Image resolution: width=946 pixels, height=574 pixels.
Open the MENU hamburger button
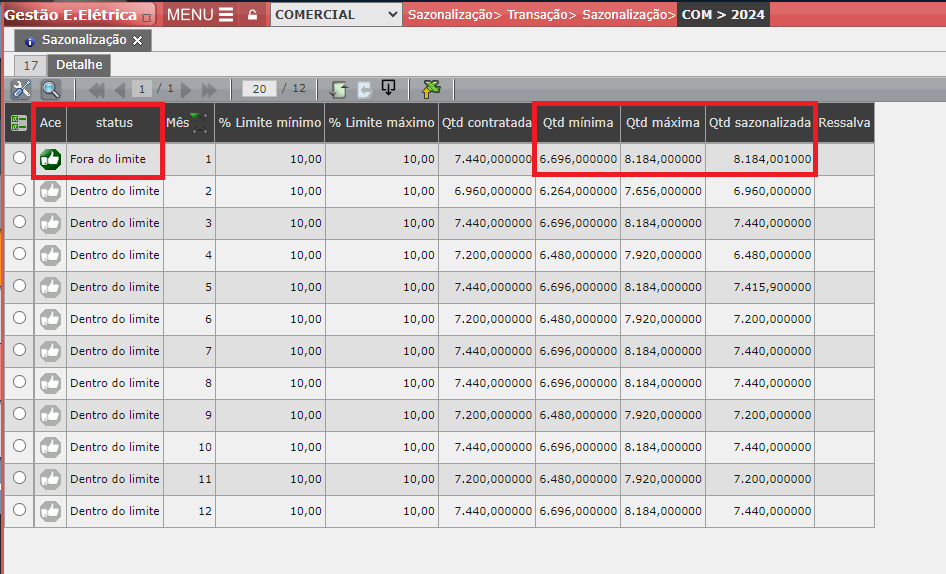[x=200, y=15]
